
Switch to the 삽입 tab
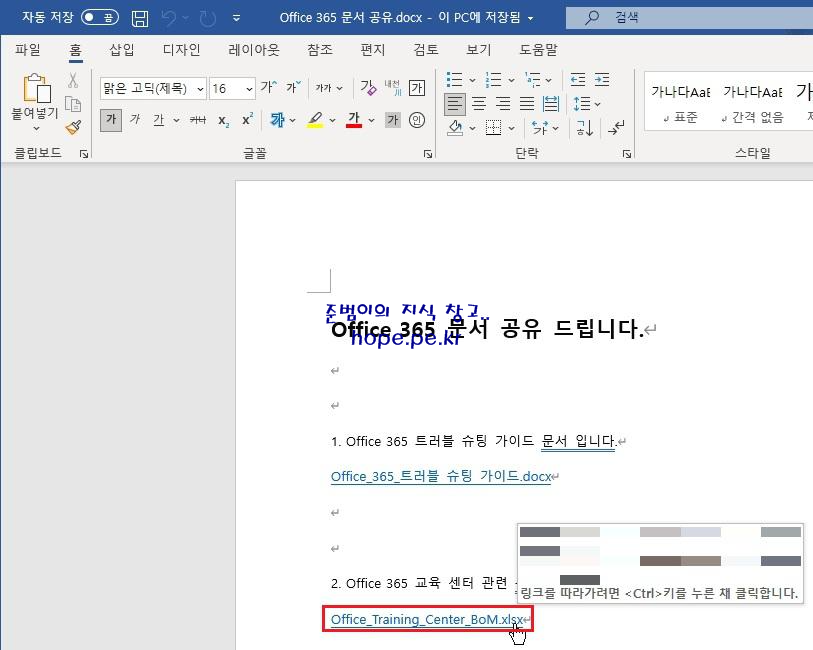tap(122, 50)
